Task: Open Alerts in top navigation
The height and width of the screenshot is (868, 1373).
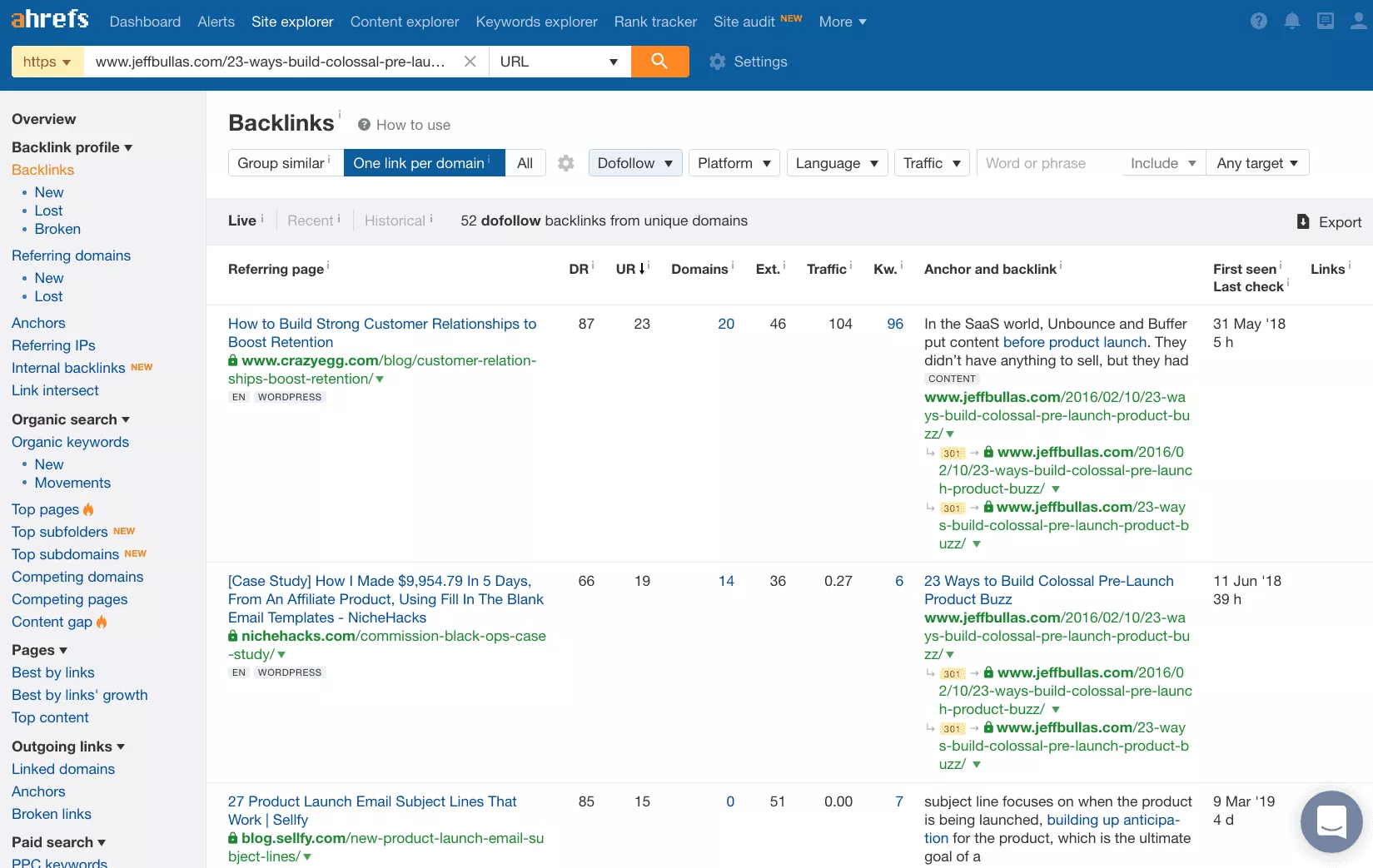Action: 216,22
